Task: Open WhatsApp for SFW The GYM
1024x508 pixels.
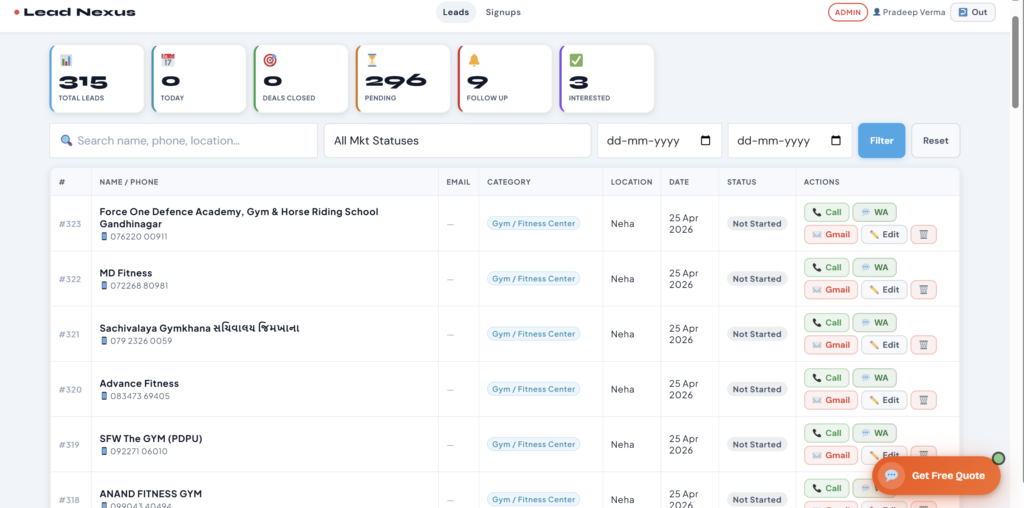Action: tap(874, 433)
